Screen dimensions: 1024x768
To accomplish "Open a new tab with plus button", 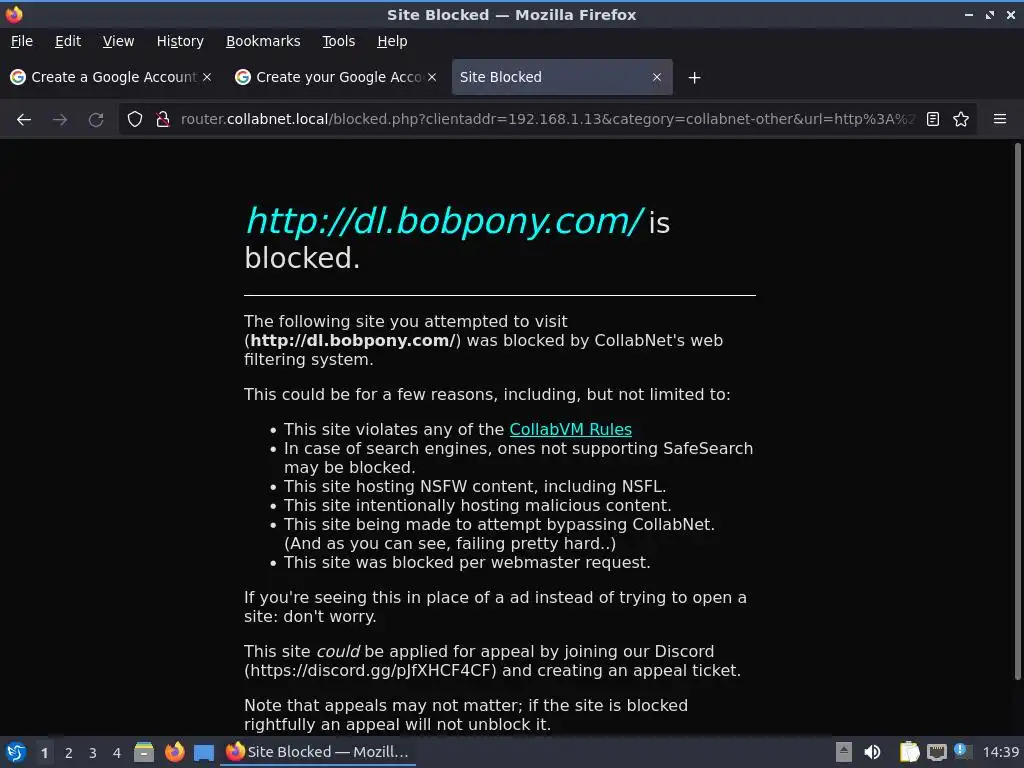I will 694,78.
